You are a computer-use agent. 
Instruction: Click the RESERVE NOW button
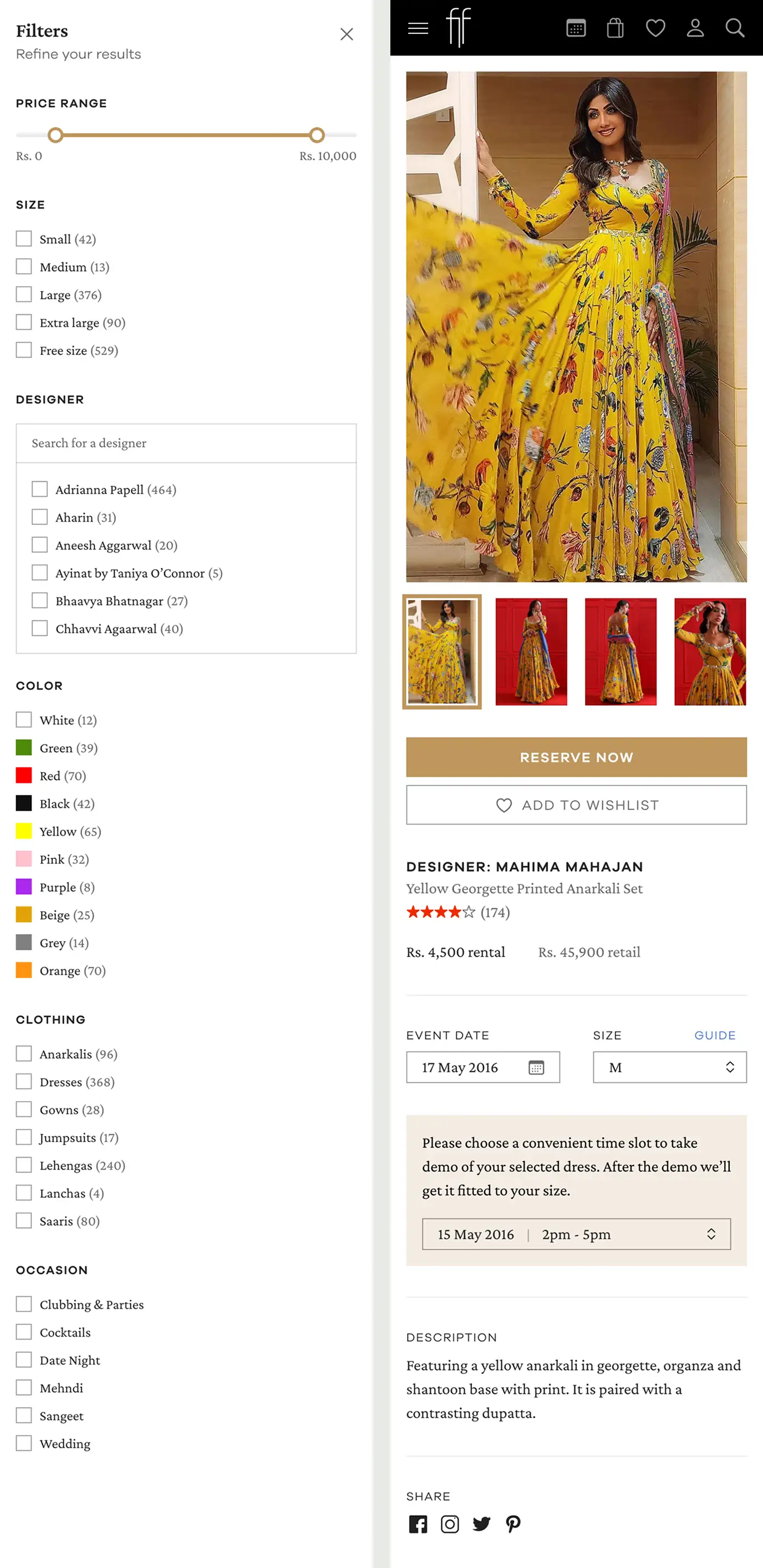(576, 757)
